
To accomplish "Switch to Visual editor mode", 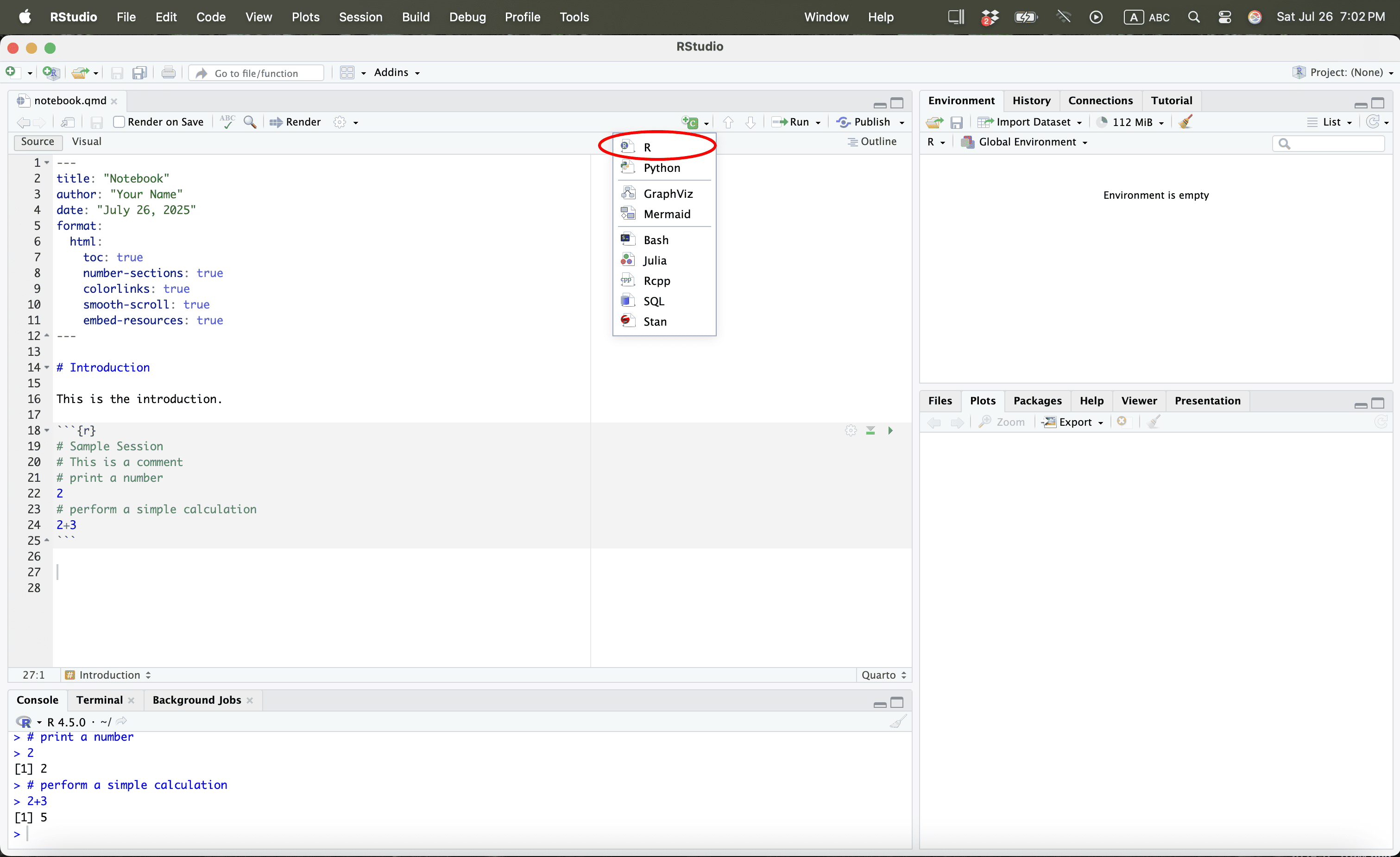I will [x=86, y=141].
